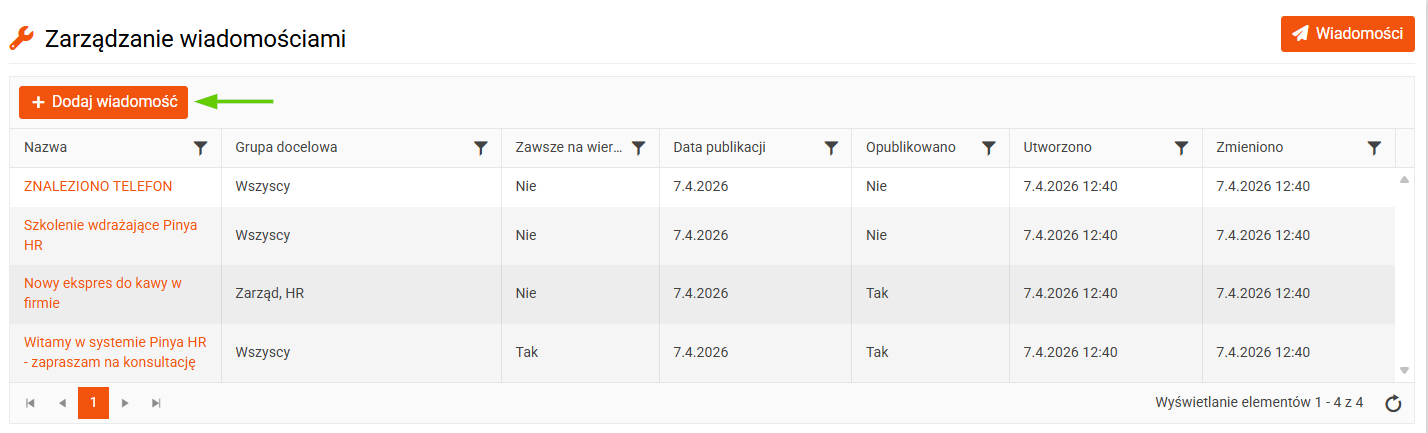Filter the Zmieniono column
Viewport: 1428px width, 433px height.
[x=1374, y=148]
